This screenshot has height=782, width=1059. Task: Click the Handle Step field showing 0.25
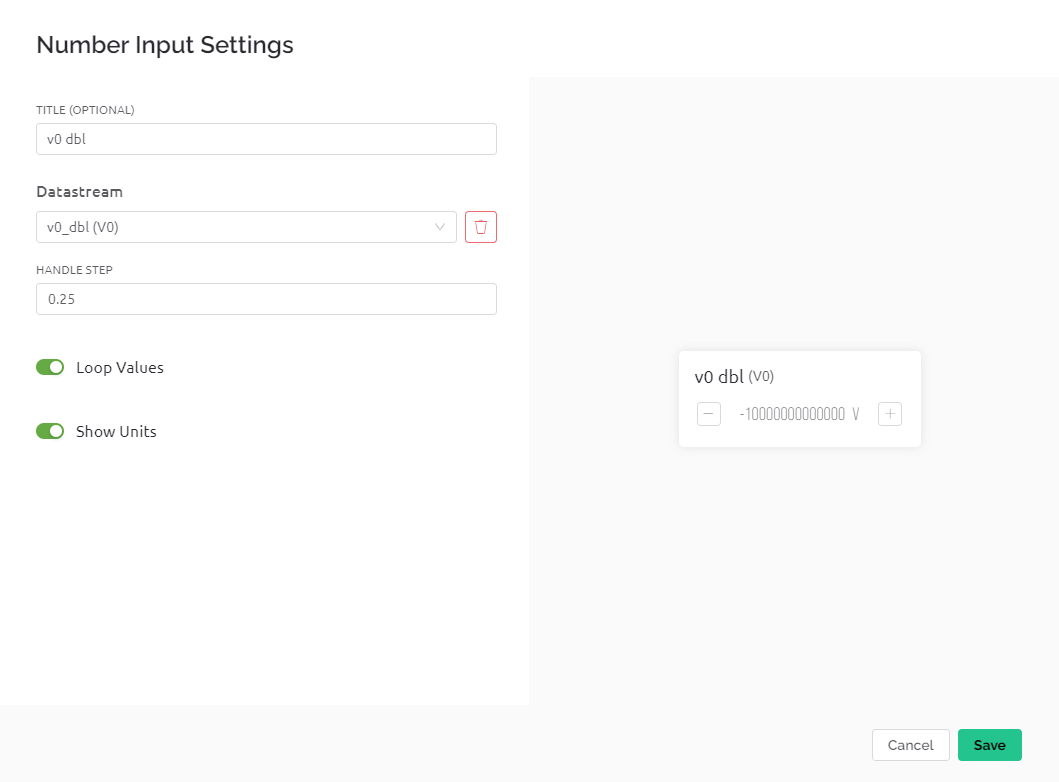[266, 299]
